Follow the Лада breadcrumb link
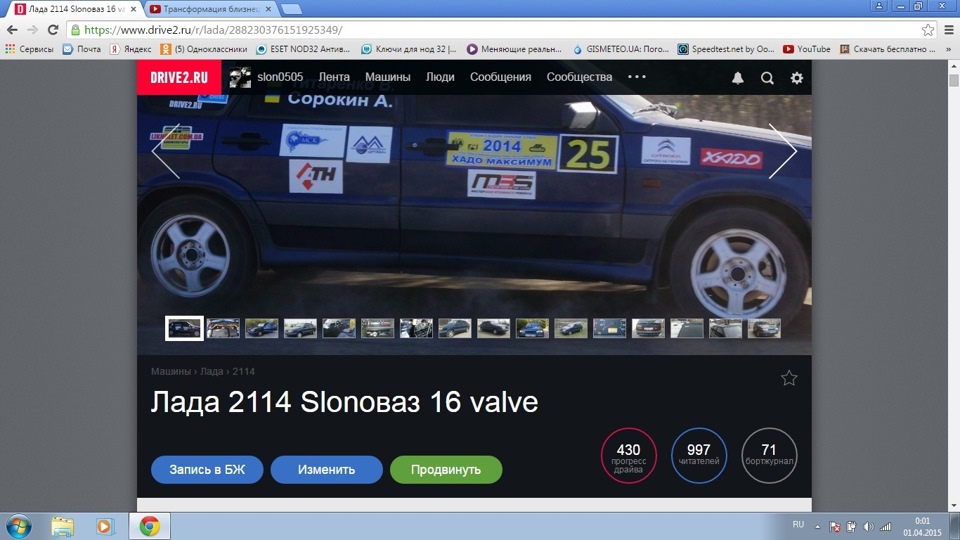The height and width of the screenshot is (540, 960). tap(211, 372)
